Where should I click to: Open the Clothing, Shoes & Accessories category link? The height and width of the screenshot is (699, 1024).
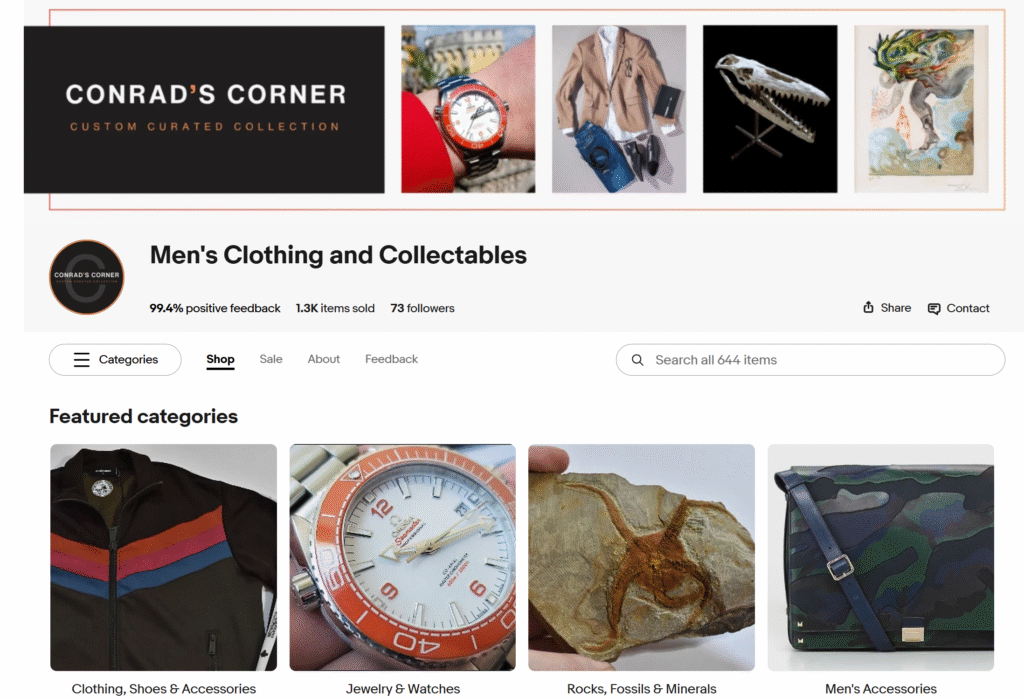coord(164,689)
